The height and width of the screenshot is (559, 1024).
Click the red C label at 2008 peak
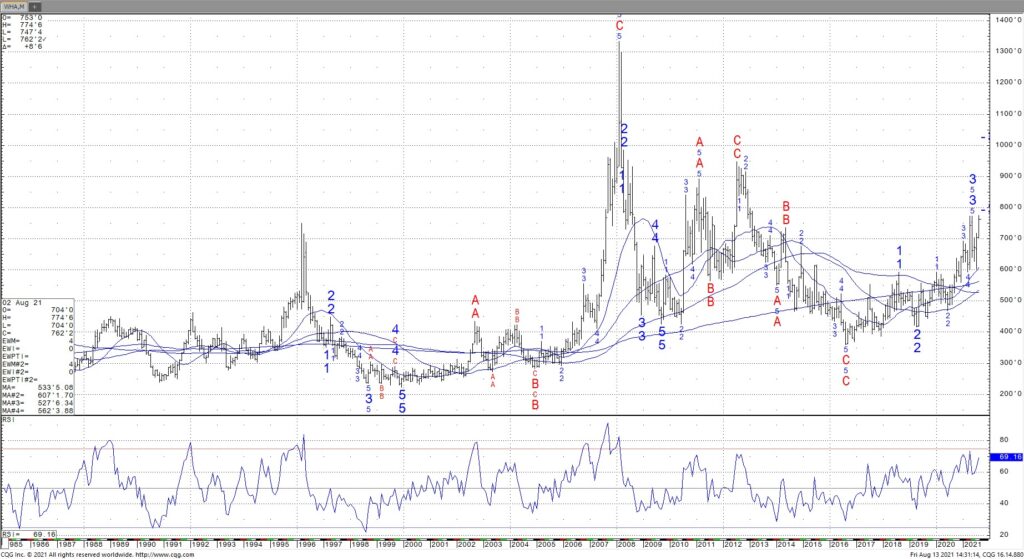619,25
